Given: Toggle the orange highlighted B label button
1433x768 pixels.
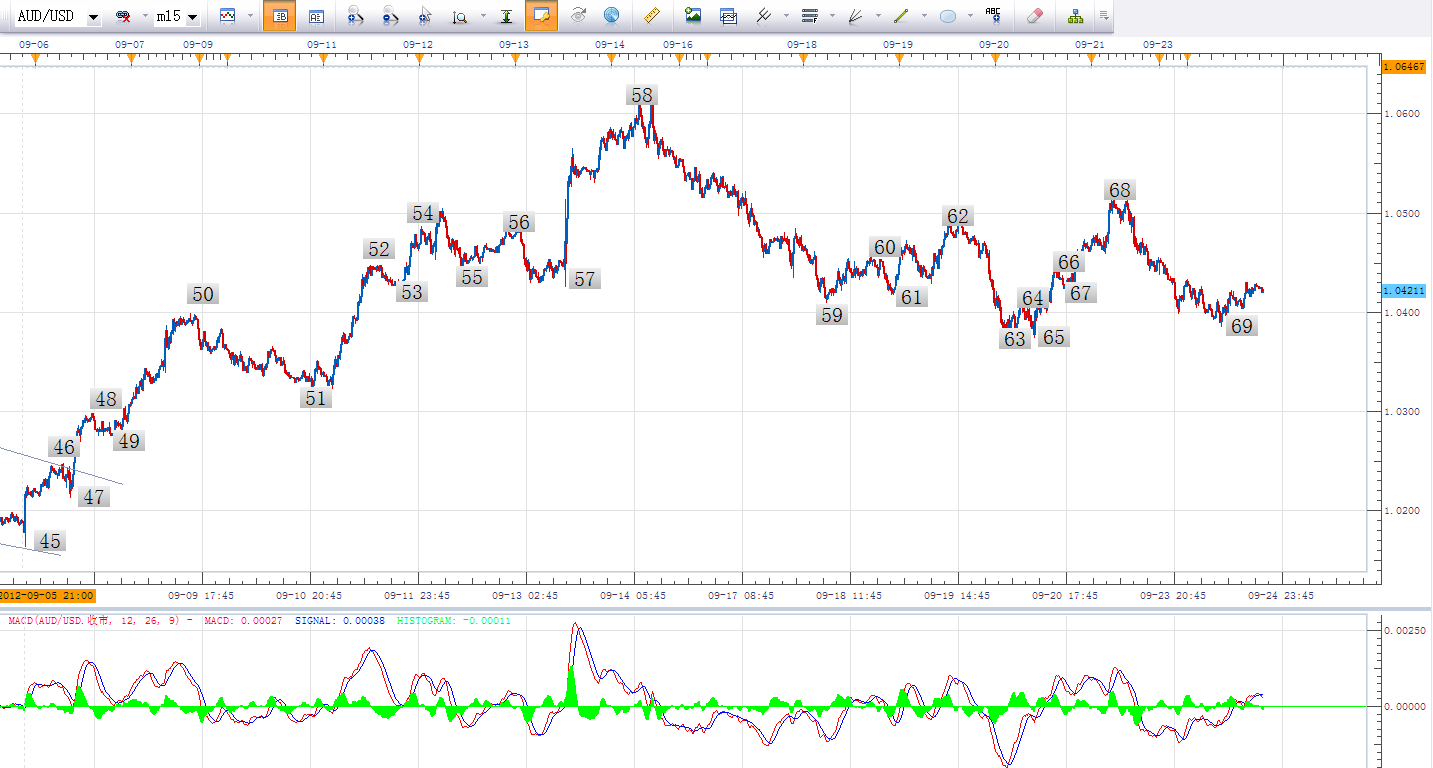Looking at the screenshot, I should [280, 16].
